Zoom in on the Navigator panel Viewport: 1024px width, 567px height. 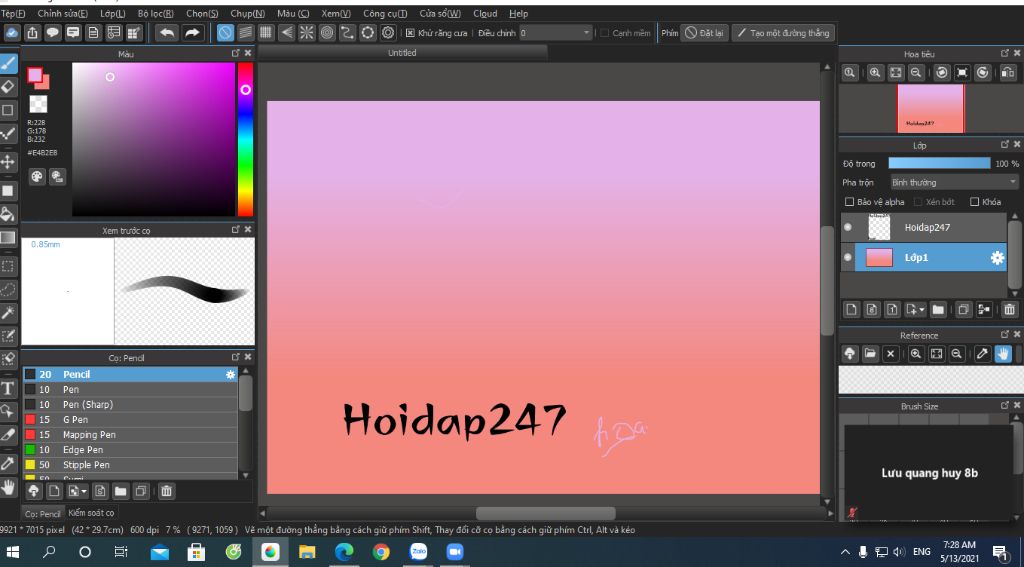tap(876, 73)
